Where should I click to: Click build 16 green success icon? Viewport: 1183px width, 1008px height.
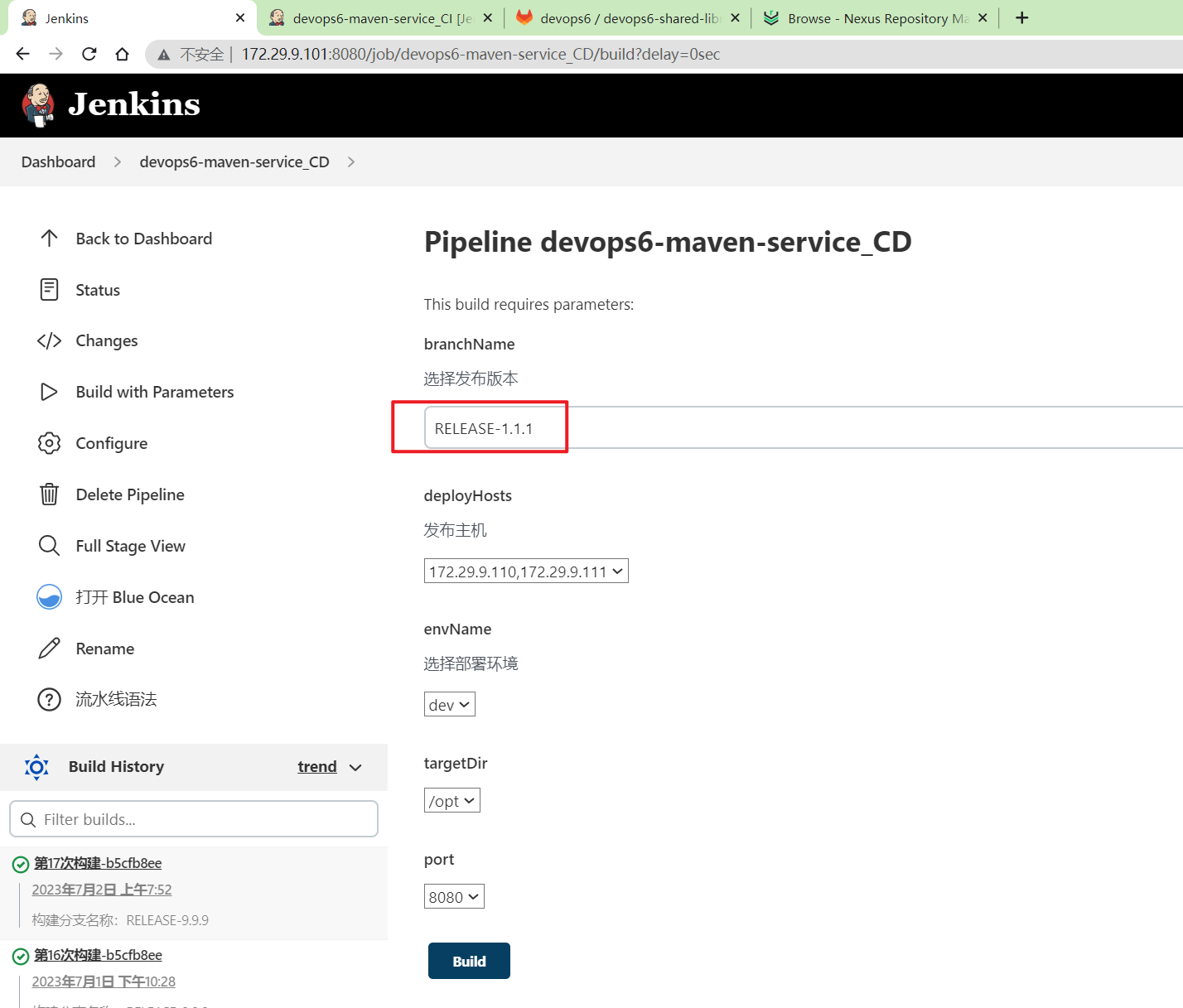point(21,957)
